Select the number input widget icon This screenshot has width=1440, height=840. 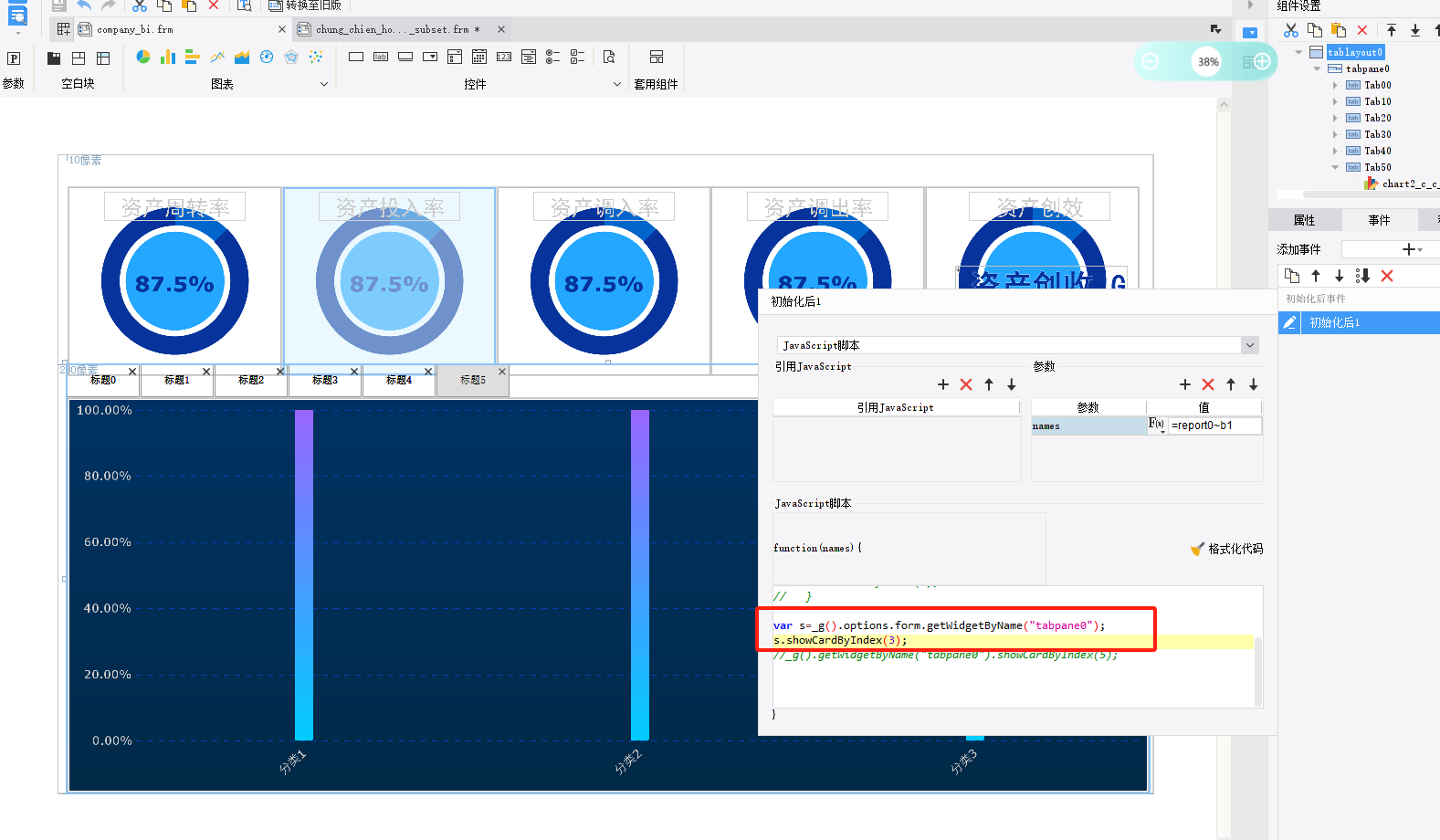[504, 57]
